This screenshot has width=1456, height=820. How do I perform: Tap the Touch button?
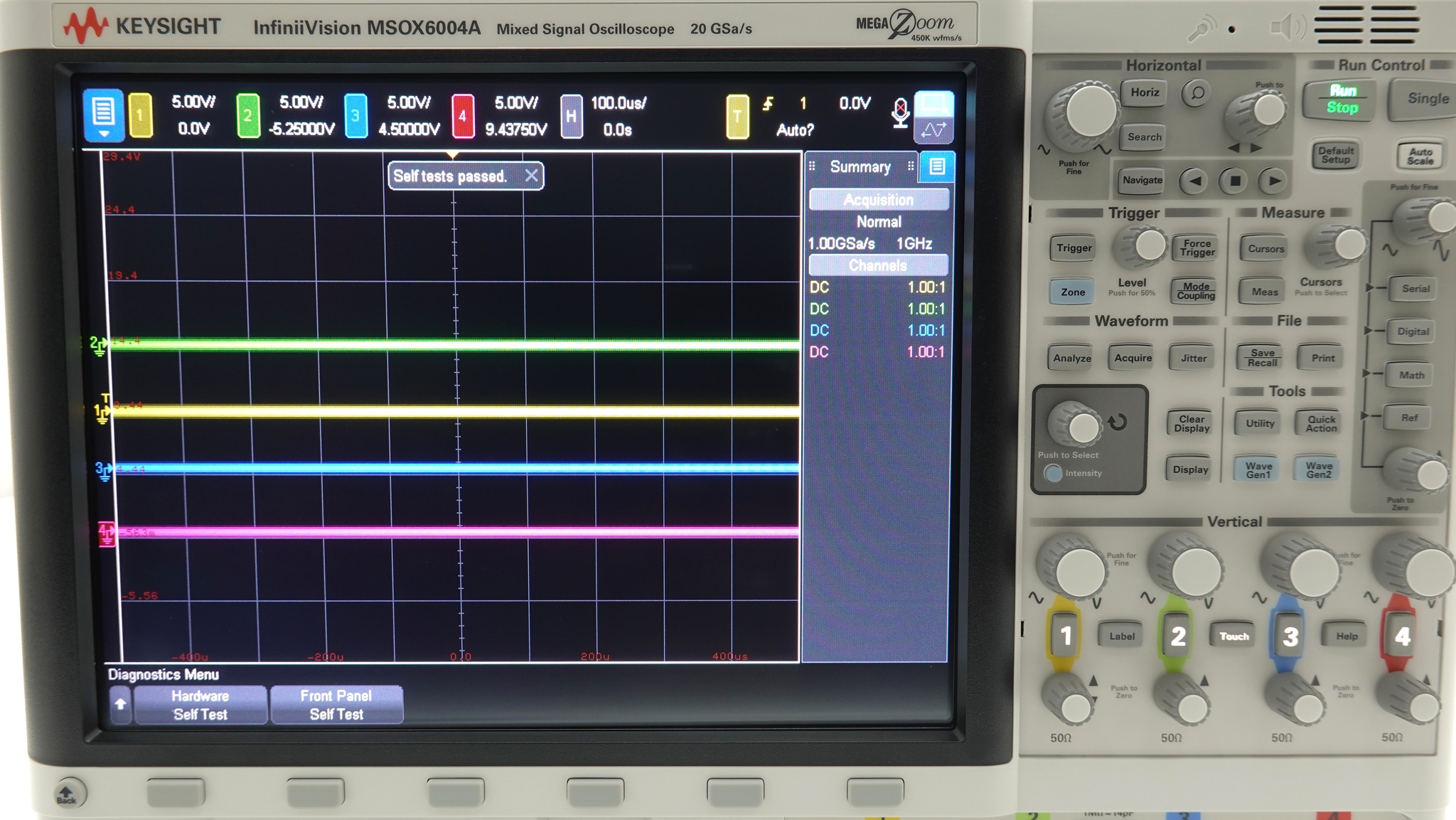click(1233, 636)
